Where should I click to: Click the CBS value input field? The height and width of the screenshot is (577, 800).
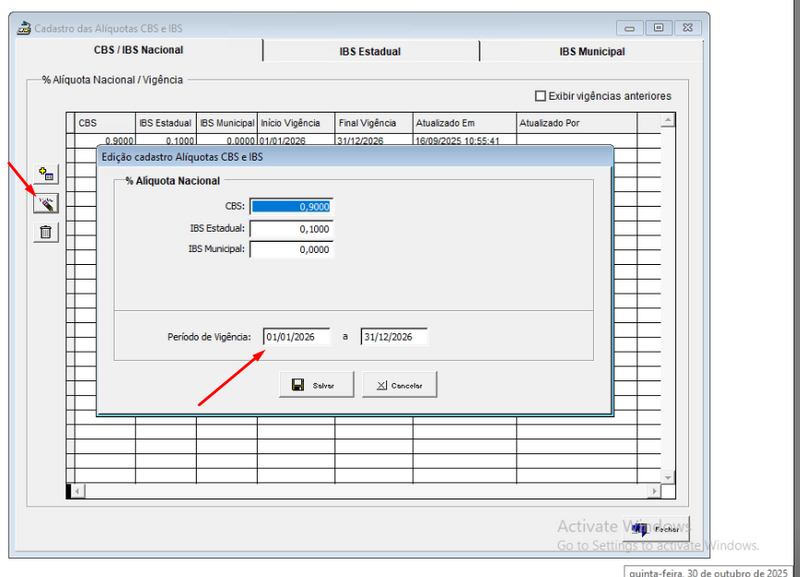pos(291,207)
